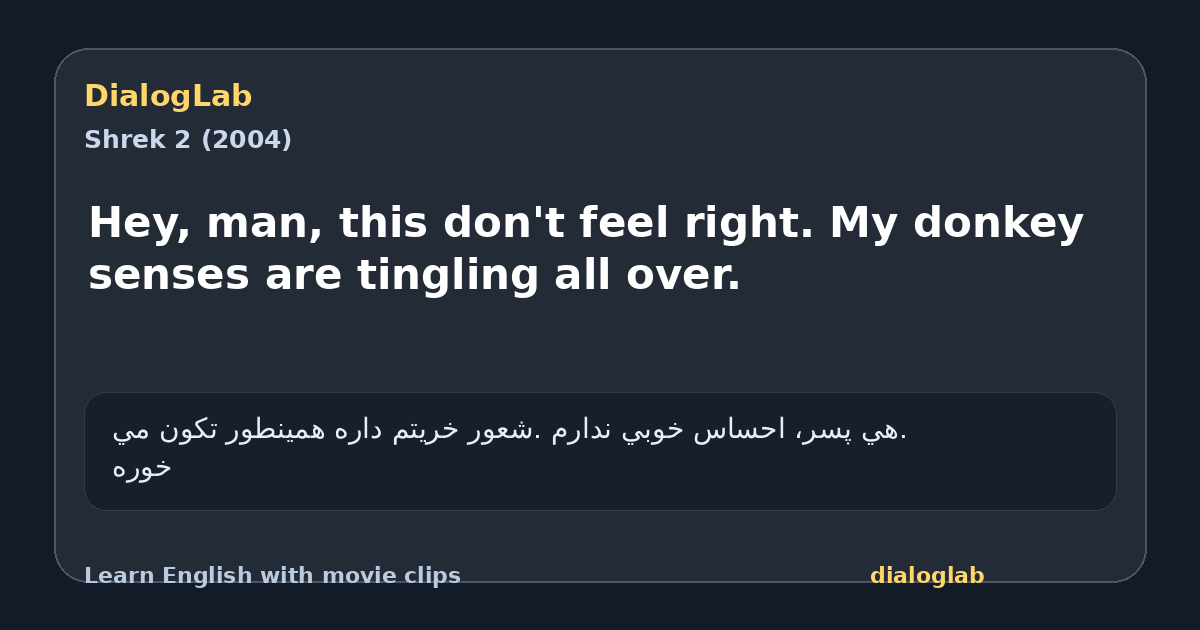Screen dimensions: 1200x630
Task: Click the word "senses" in the quote
Action: (169, 276)
